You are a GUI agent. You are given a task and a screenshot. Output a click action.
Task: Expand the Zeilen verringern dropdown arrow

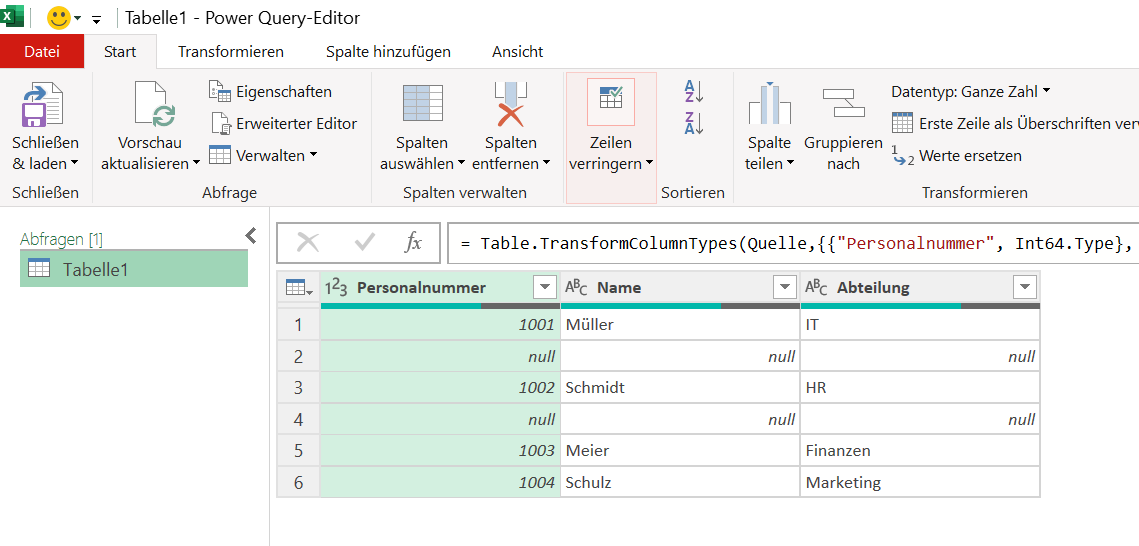pyautogui.click(x=649, y=164)
